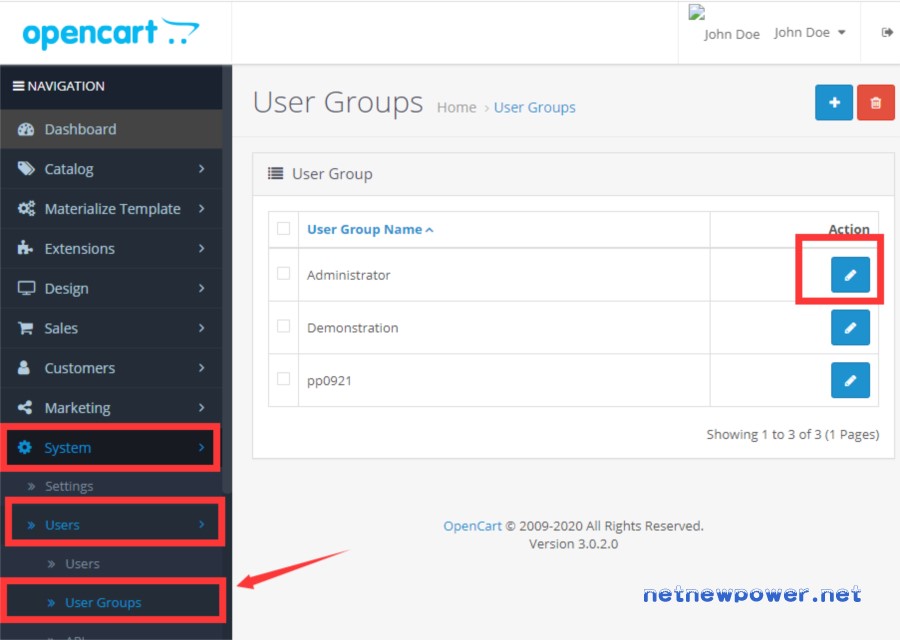This screenshot has width=900, height=640.
Task: Click pencil edit icon for Demonstration group
Action: 850,327
